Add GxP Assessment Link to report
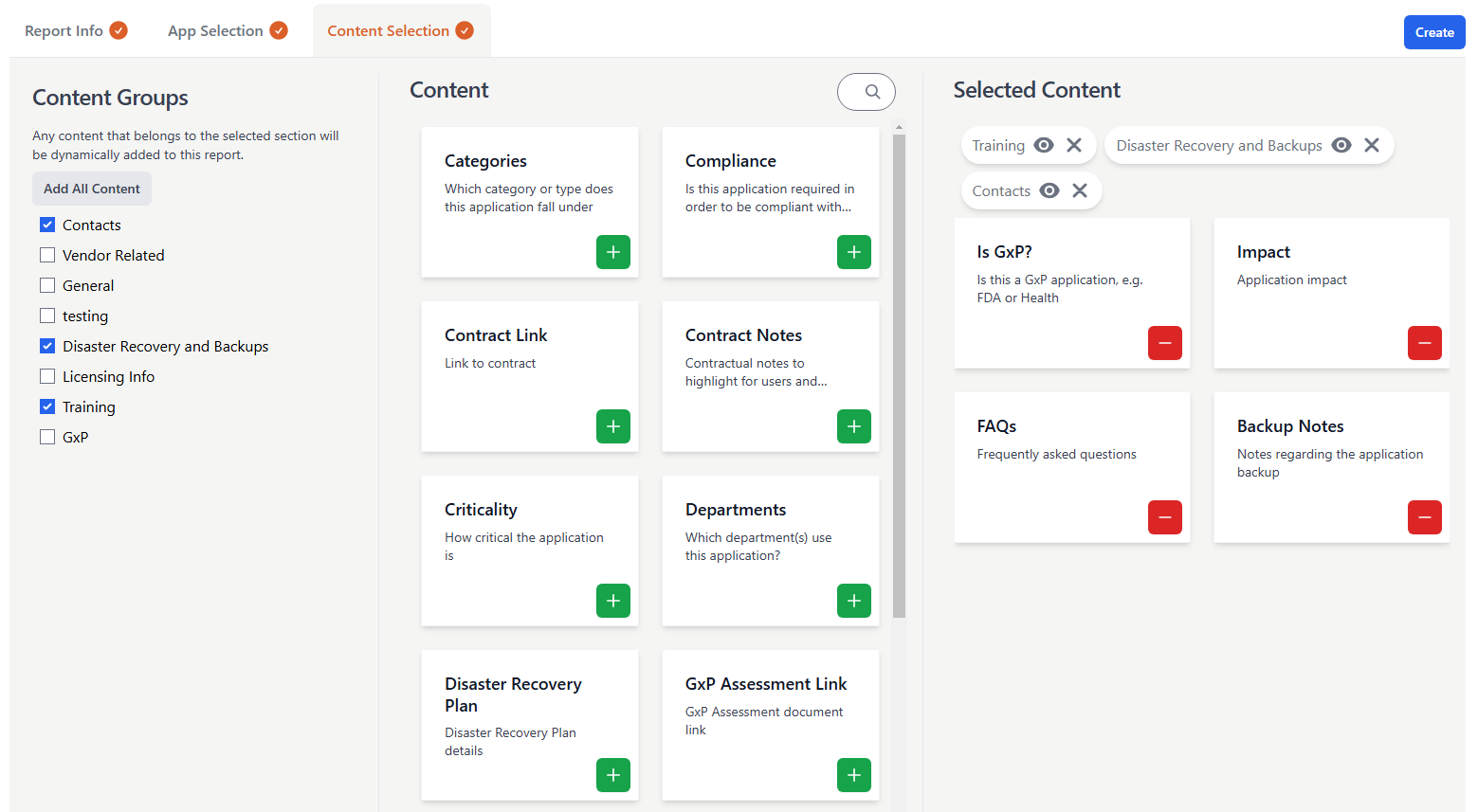 click(853, 775)
